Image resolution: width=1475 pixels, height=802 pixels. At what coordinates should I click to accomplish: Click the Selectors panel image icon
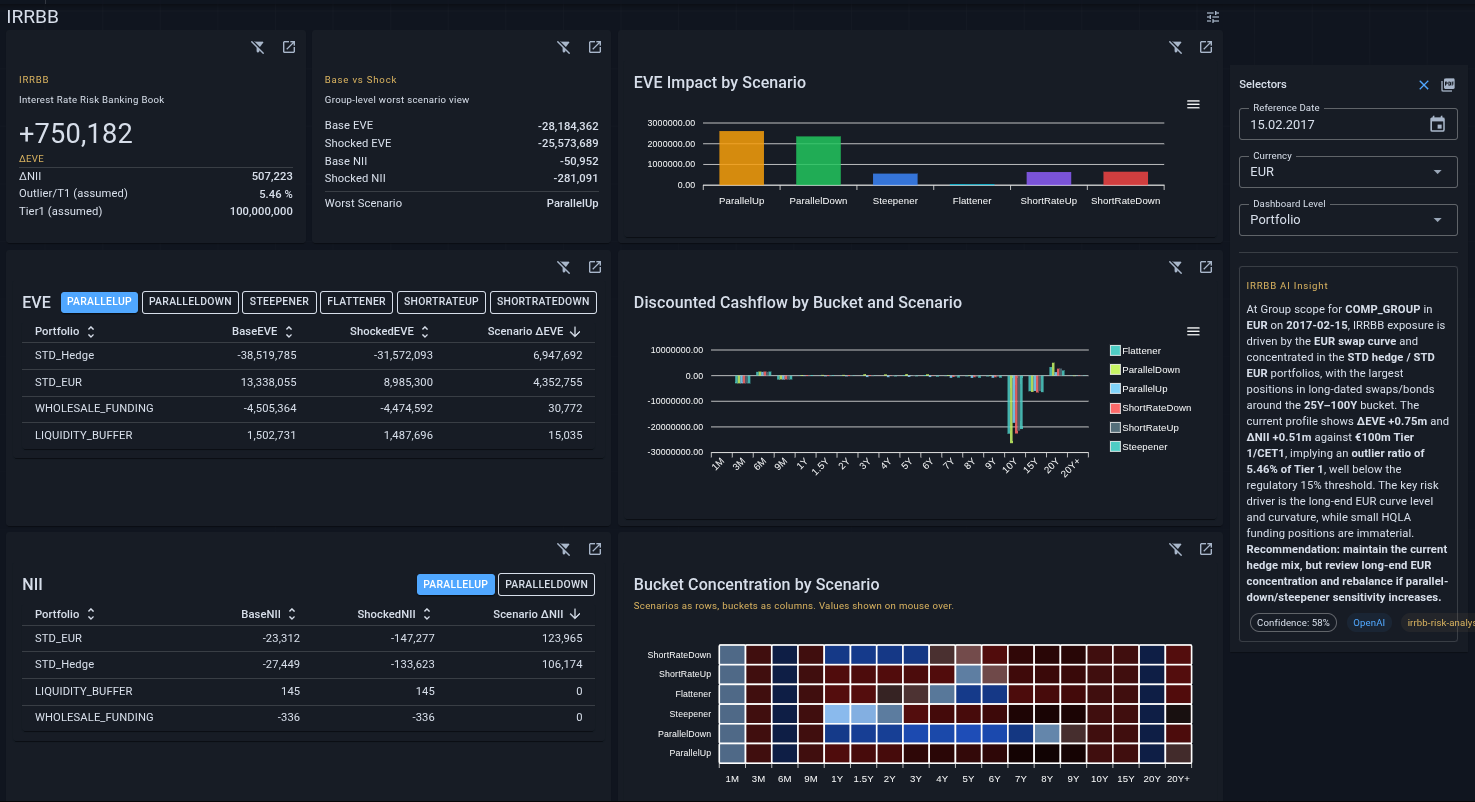[1448, 85]
